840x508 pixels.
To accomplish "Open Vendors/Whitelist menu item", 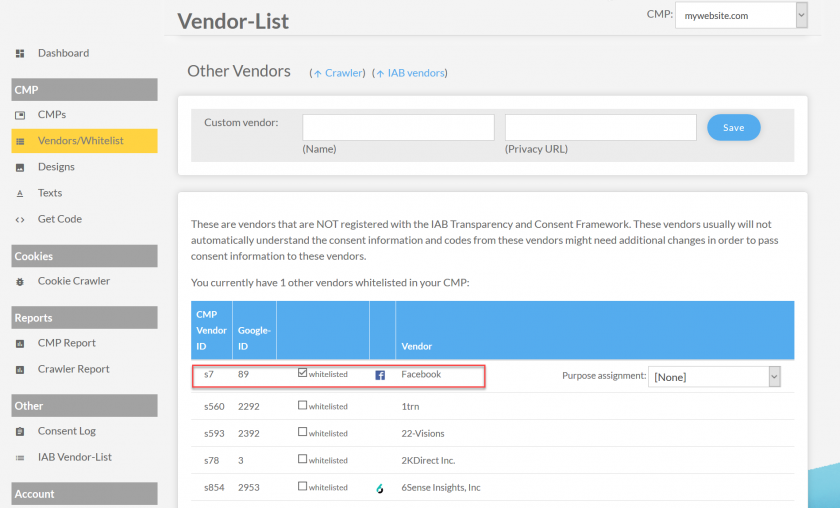I will pyautogui.click(x=84, y=141).
